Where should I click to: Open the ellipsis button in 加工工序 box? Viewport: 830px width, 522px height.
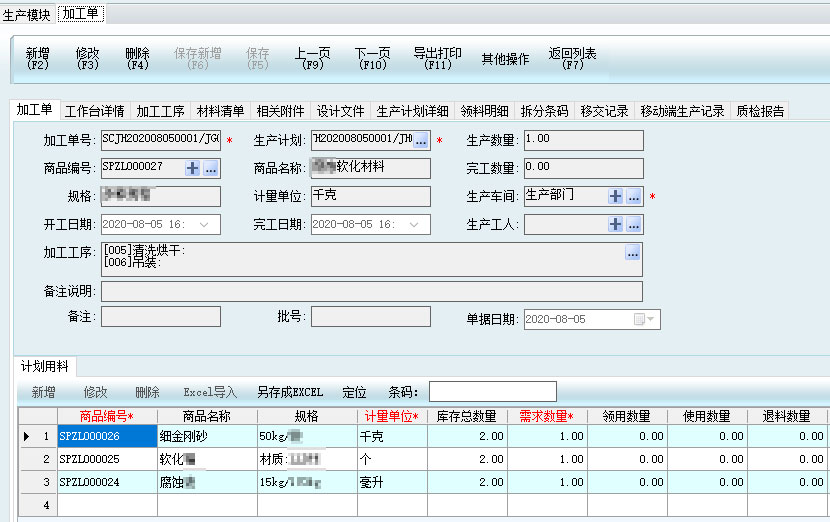(x=633, y=253)
